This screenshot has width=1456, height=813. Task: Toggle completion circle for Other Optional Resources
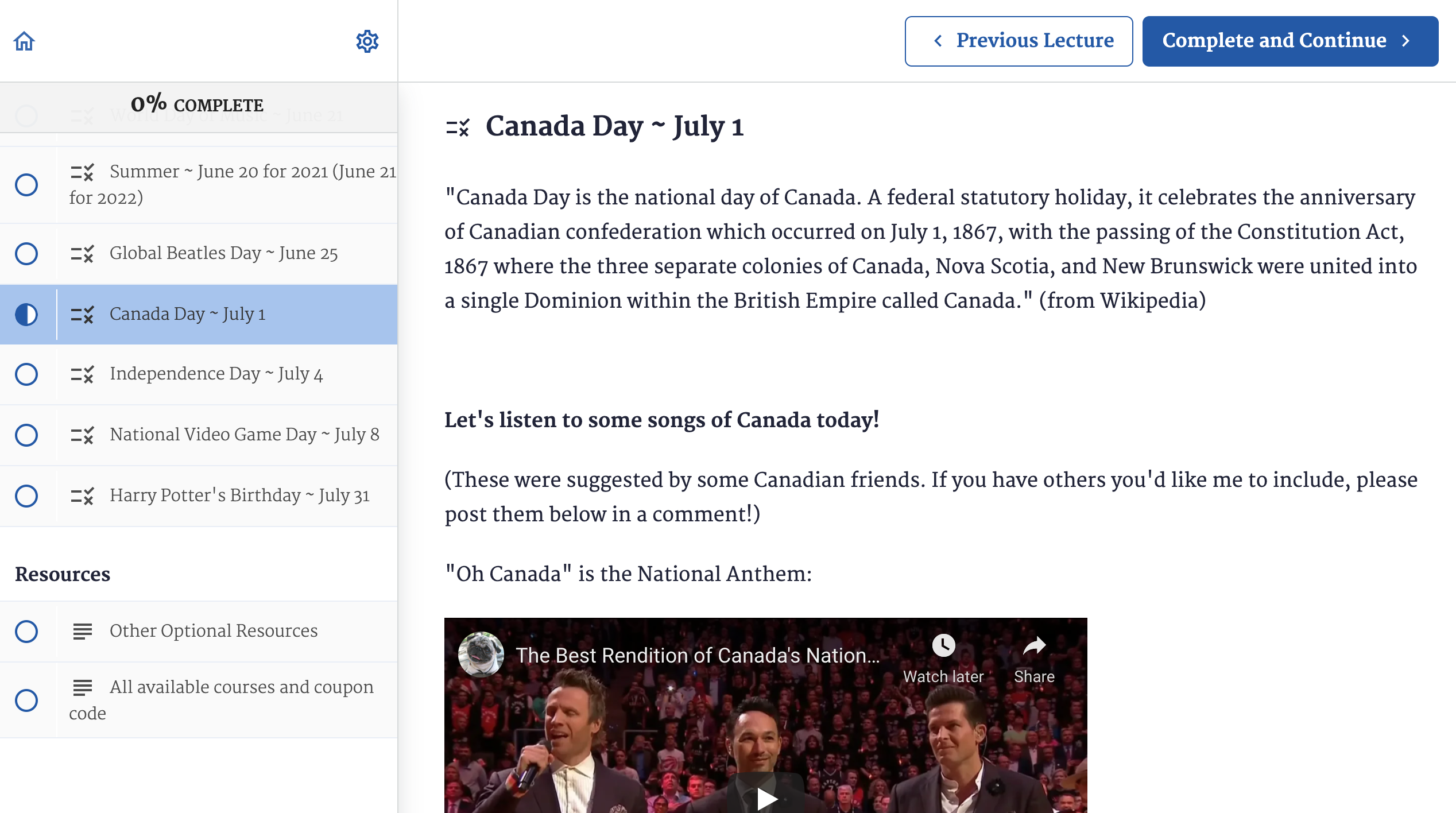[26, 632]
